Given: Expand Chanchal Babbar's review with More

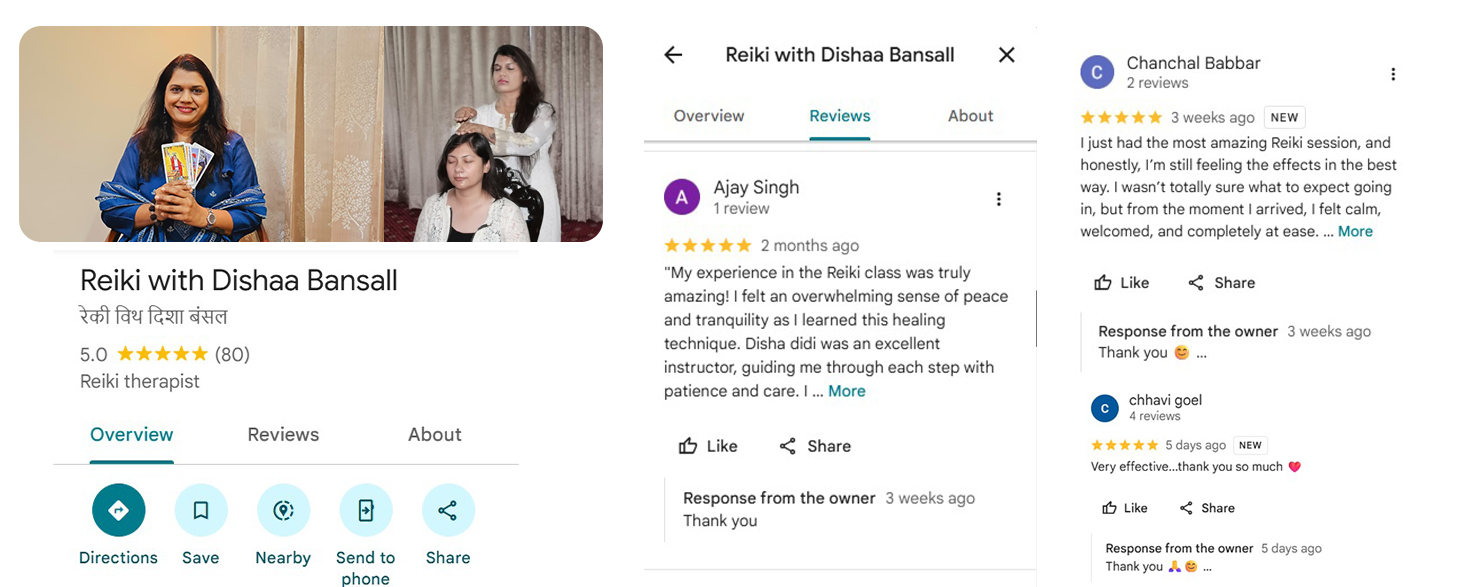Looking at the screenshot, I should click(1355, 231).
